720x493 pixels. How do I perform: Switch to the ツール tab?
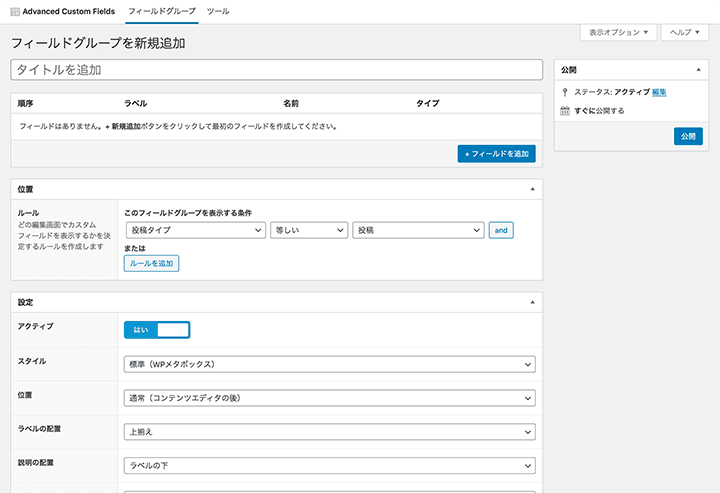(x=218, y=11)
